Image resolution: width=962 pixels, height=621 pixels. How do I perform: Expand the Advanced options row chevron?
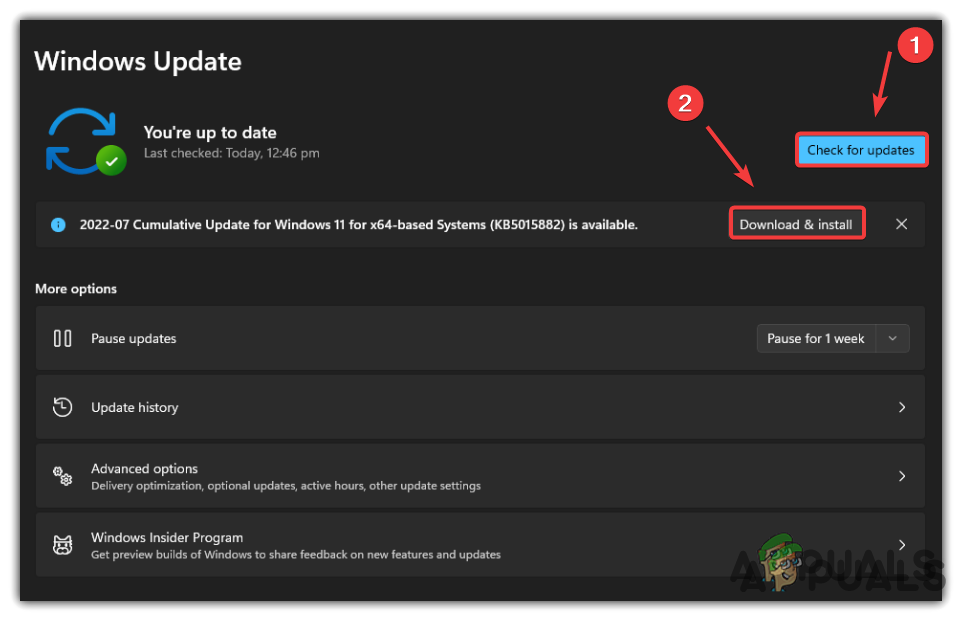(x=901, y=476)
